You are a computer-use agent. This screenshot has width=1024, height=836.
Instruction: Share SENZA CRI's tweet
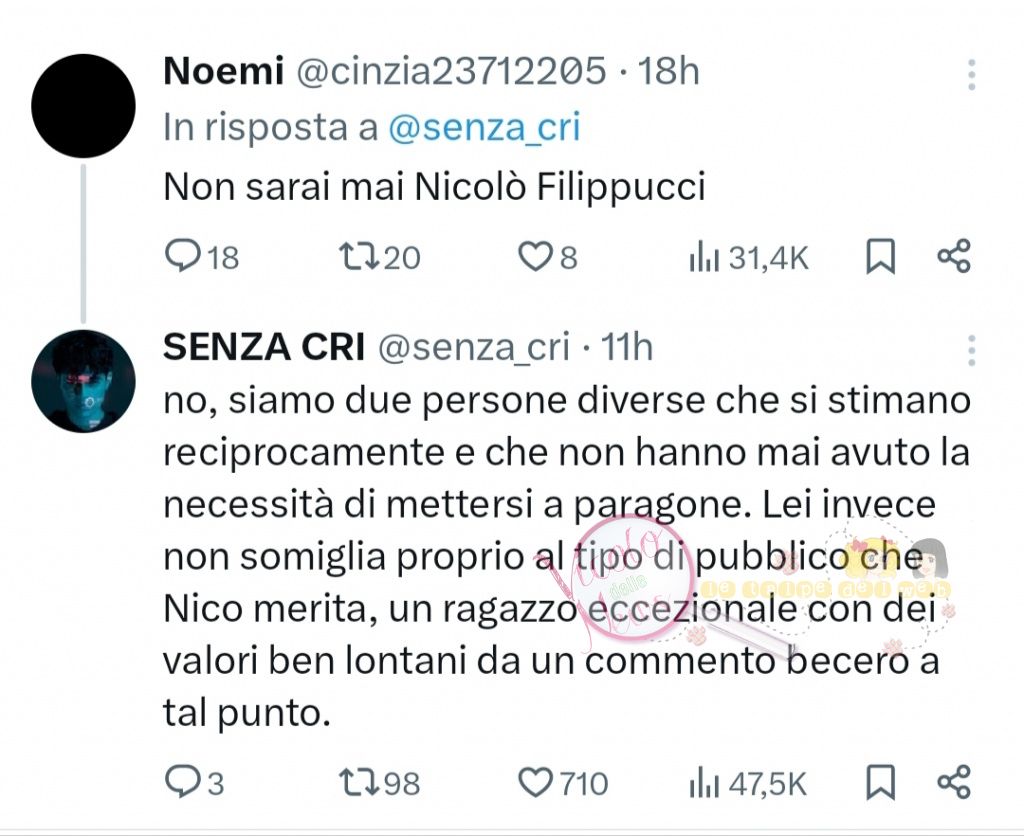click(x=954, y=782)
